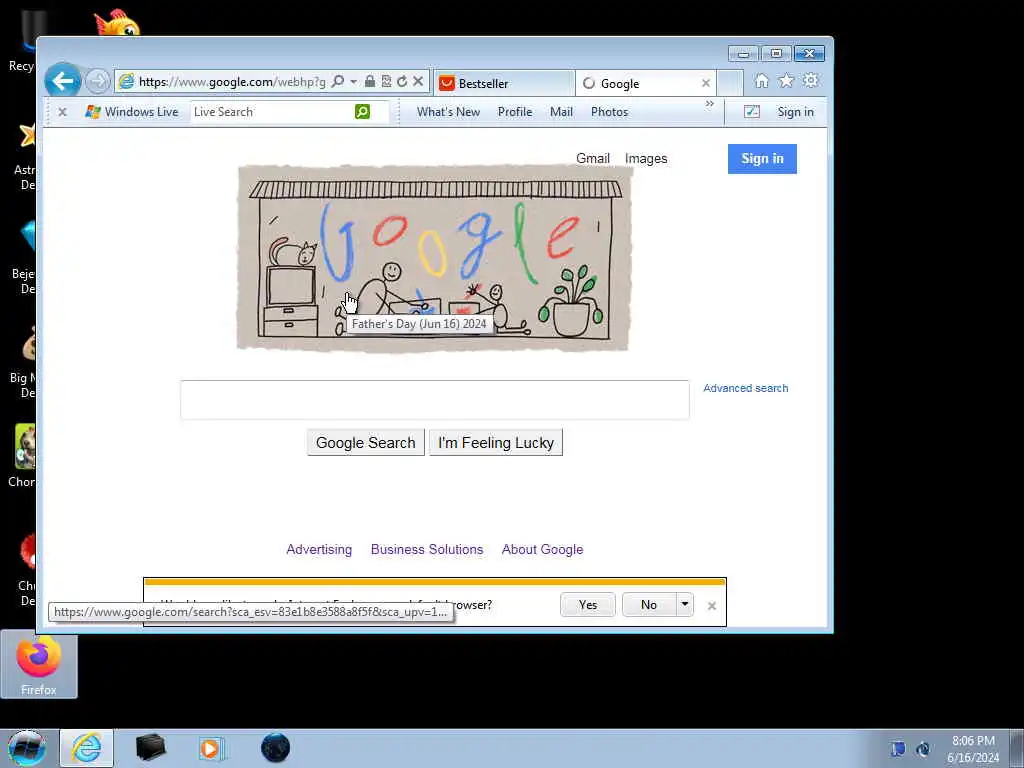Open the Business Solutions link

click(x=427, y=550)
